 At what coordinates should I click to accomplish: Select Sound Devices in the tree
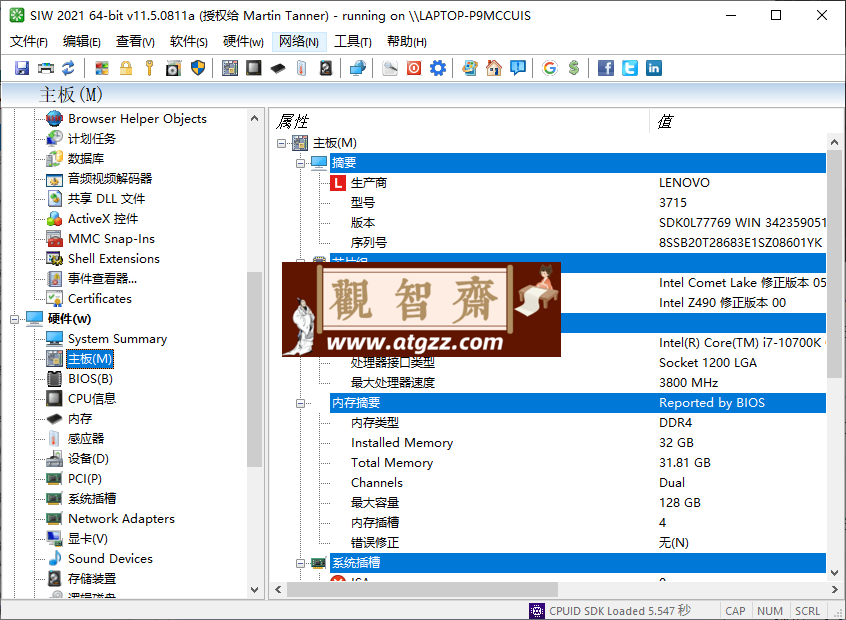110,558
